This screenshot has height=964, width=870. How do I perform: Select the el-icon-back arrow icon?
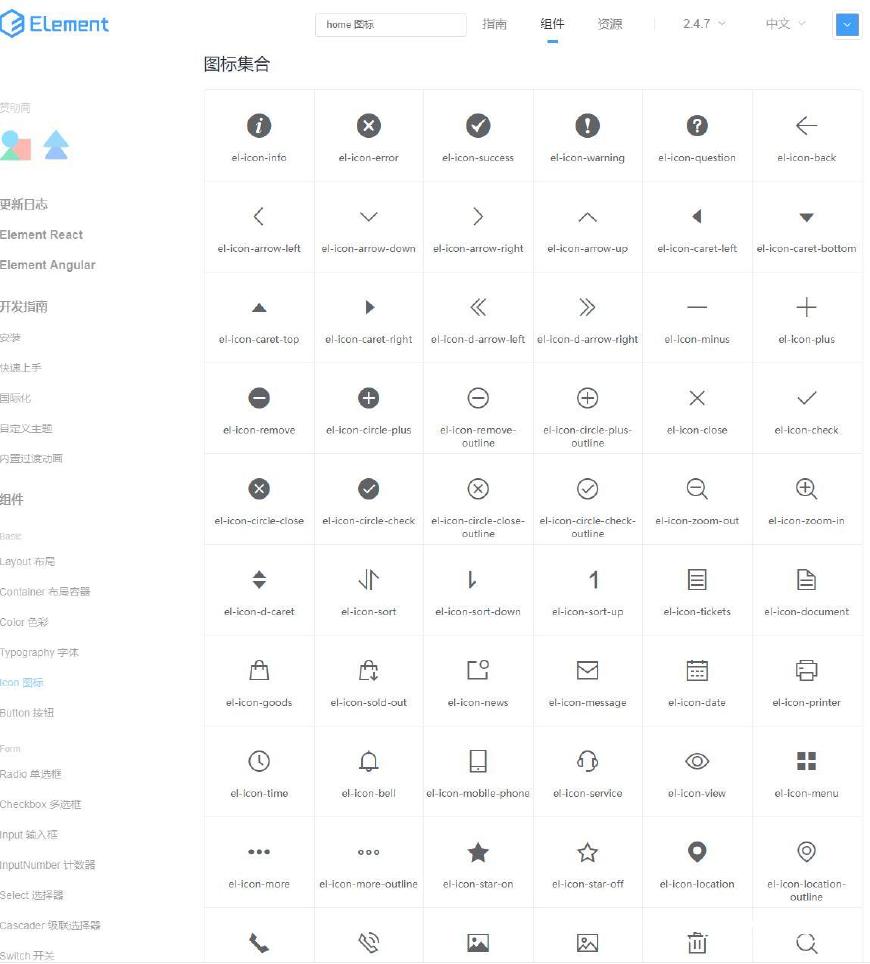[x=806, y=125]
